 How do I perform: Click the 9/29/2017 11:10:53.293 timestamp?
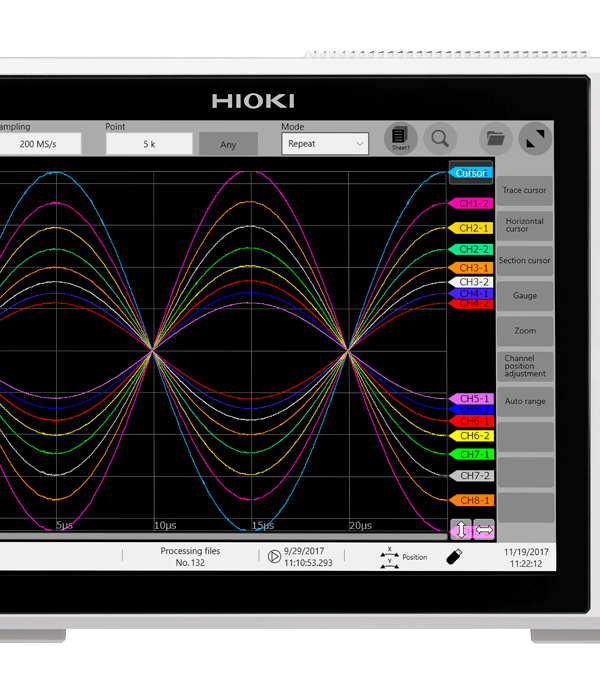click(308, 557)
